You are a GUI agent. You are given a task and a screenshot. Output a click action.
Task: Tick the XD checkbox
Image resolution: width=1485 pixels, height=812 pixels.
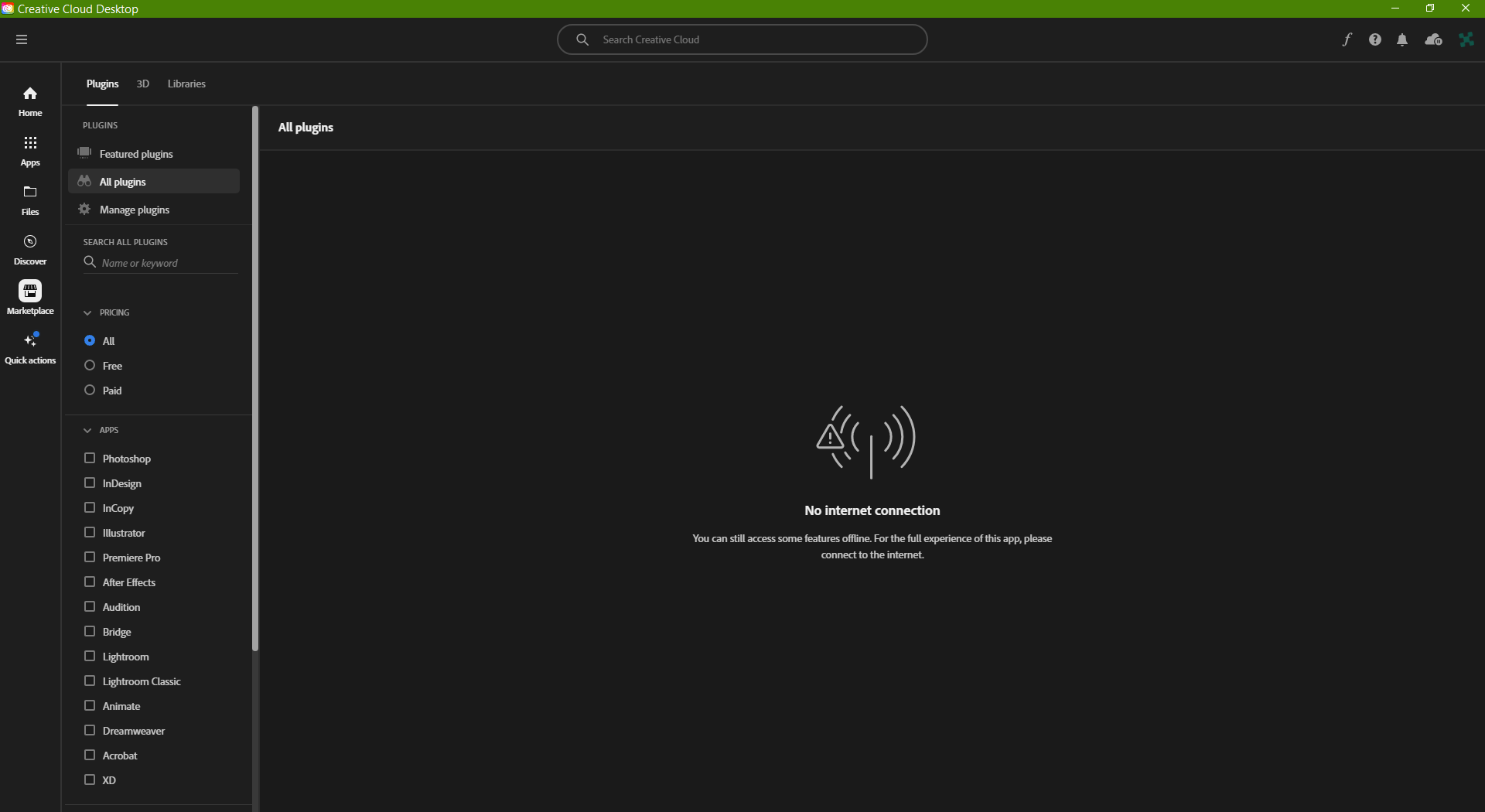point(90,780)
